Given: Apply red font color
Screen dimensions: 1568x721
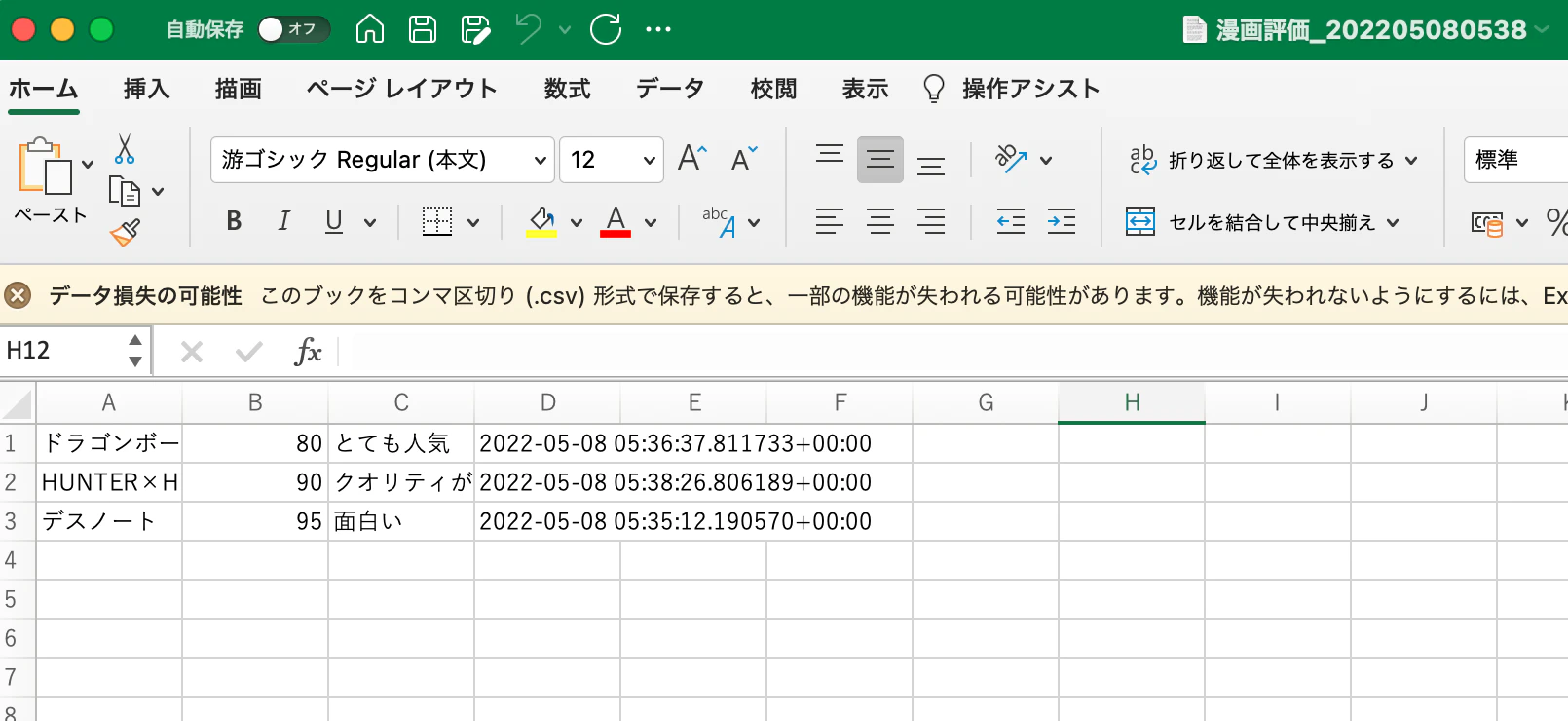Looking at the screenshot, I should pos(616,221).
